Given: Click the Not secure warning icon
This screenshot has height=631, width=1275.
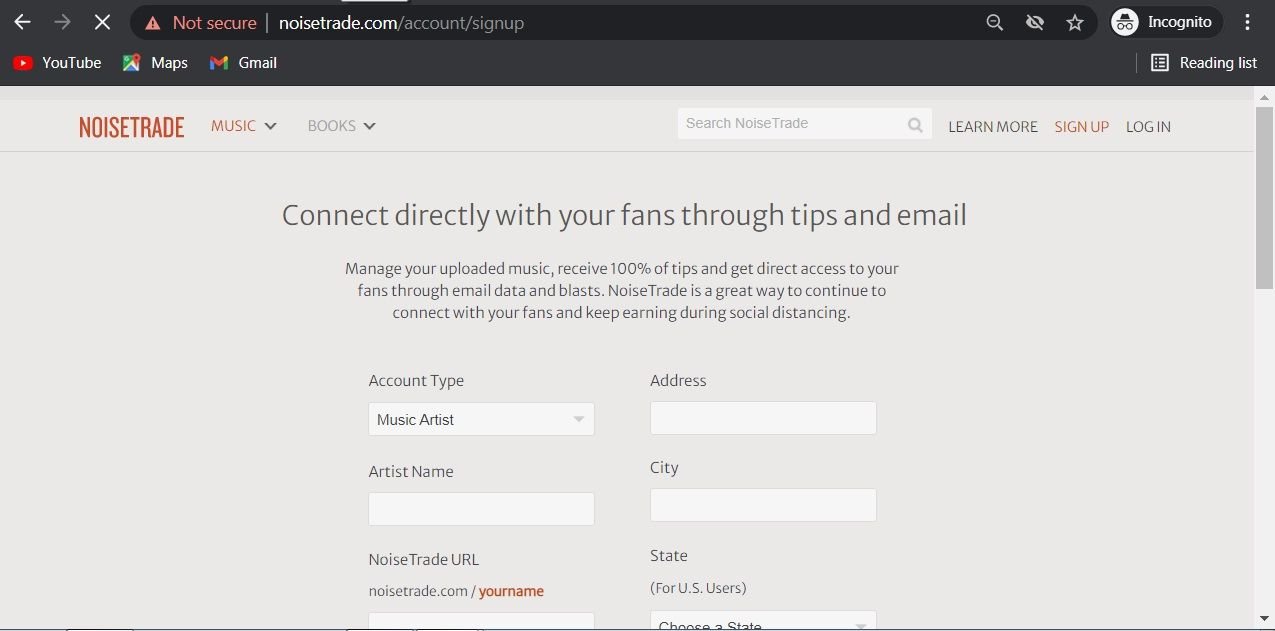Looking at the screenshot, I should [x=152, y=22].
